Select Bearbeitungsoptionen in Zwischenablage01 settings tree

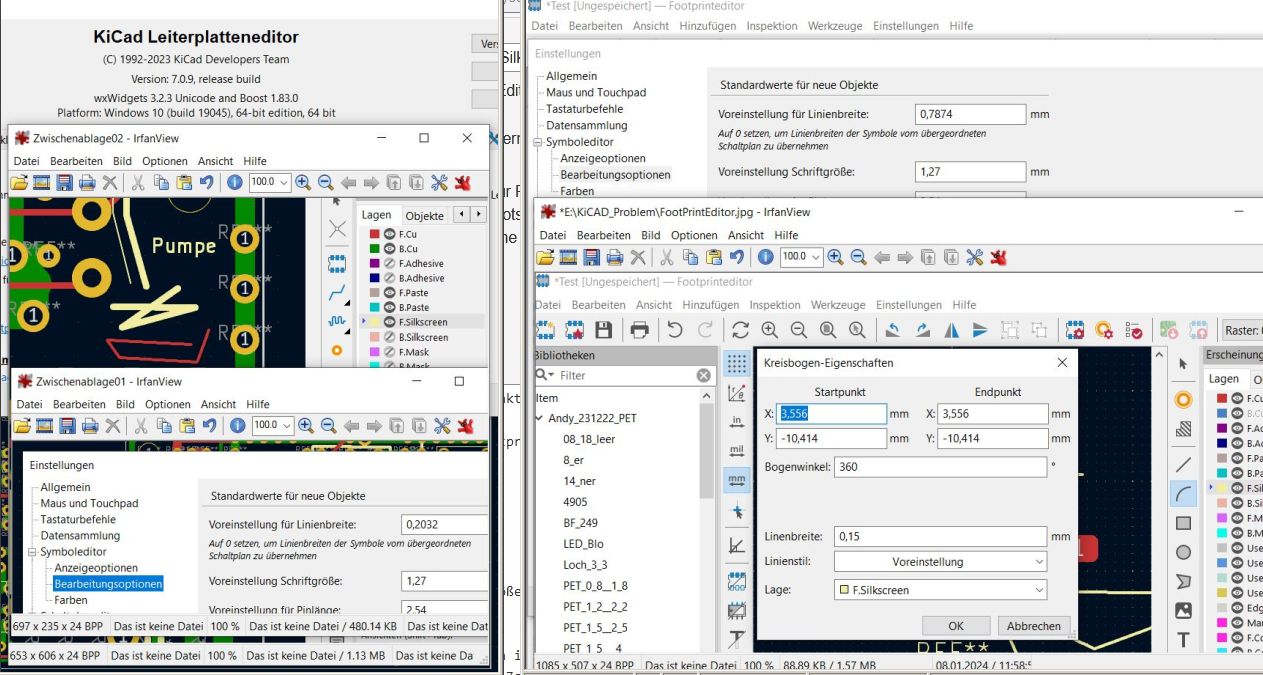click(x=108, y=584)
